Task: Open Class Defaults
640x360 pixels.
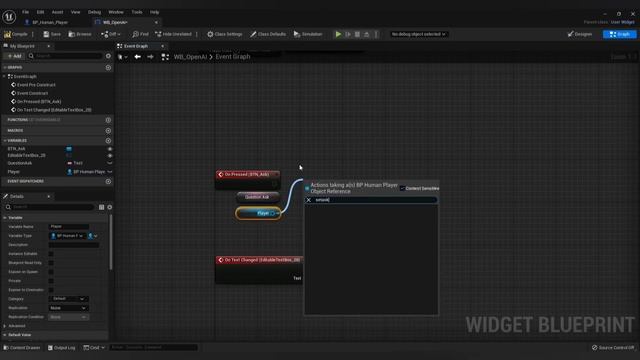Action: 268,34
